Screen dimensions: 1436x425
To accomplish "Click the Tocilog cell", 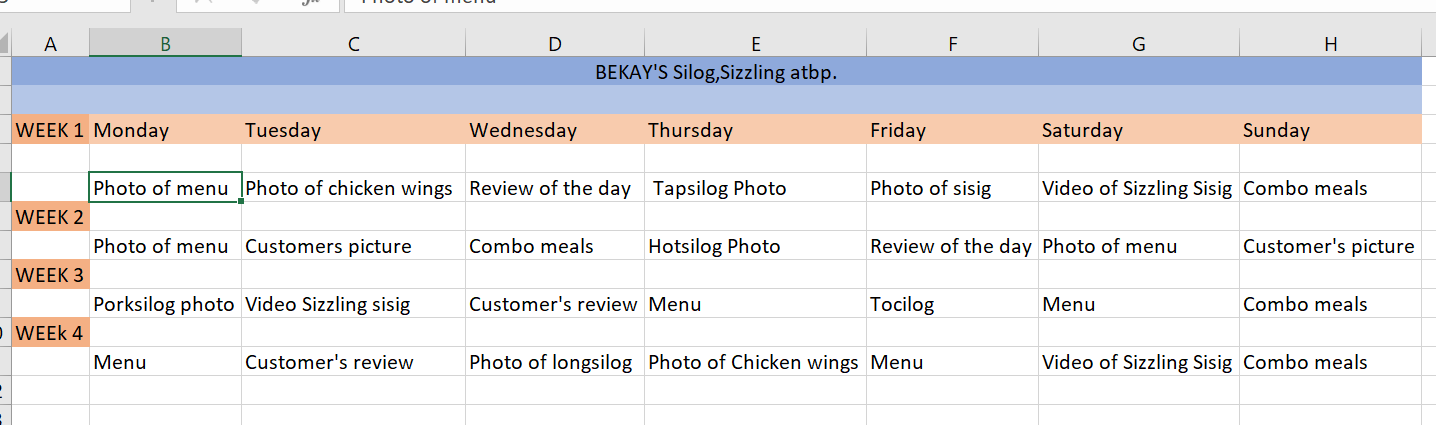I will click(x=952, y=304).
